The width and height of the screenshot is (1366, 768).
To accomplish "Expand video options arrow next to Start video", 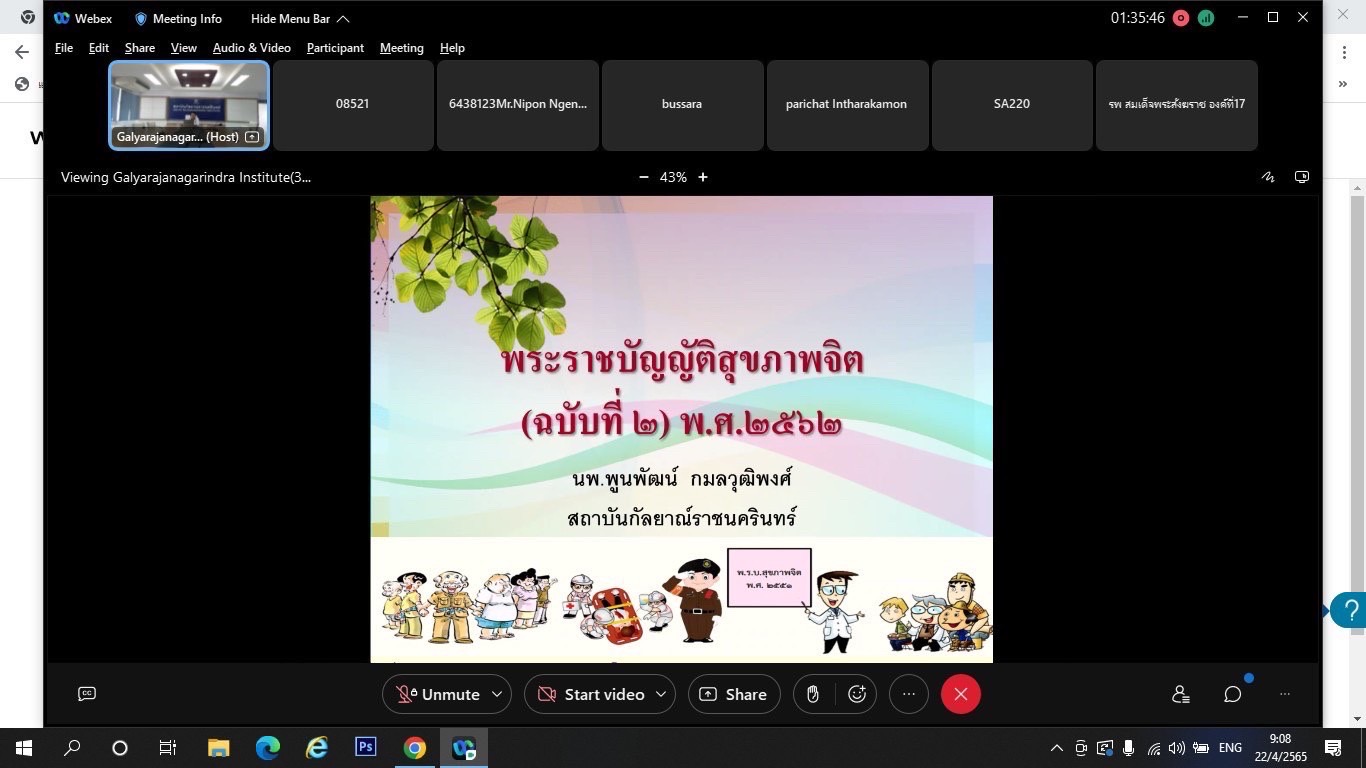I will 661,694.
